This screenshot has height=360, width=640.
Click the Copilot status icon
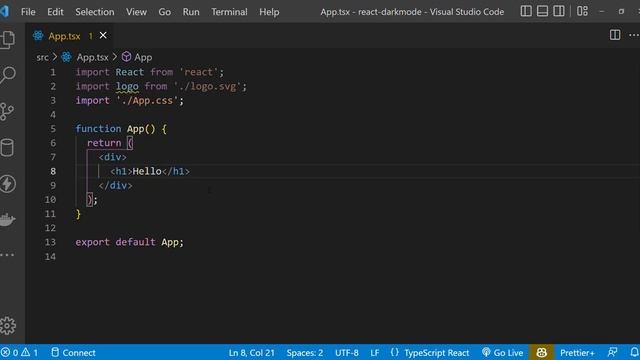tap(542, 353)
